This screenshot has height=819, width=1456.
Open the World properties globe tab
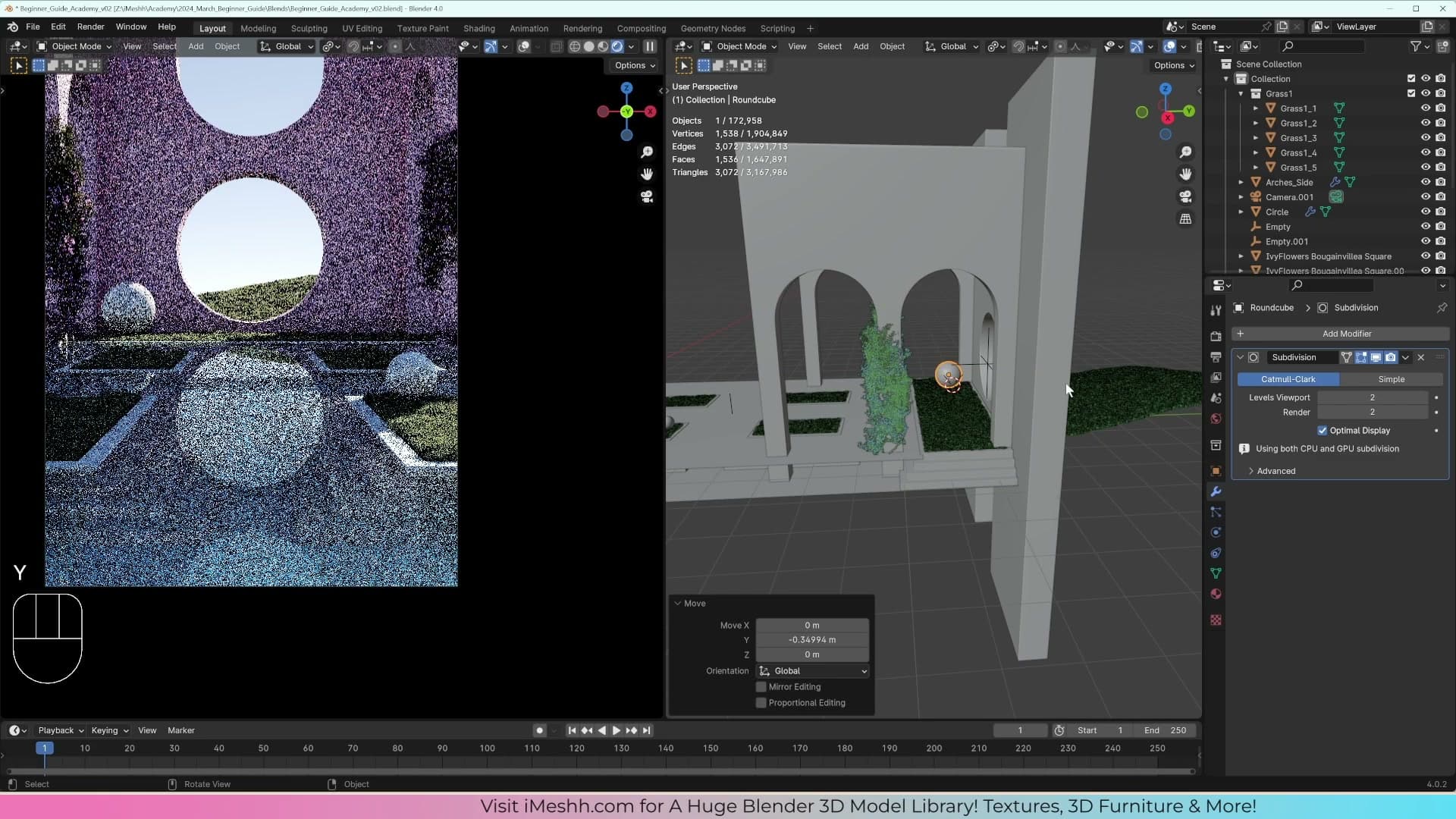[1216, 418]
